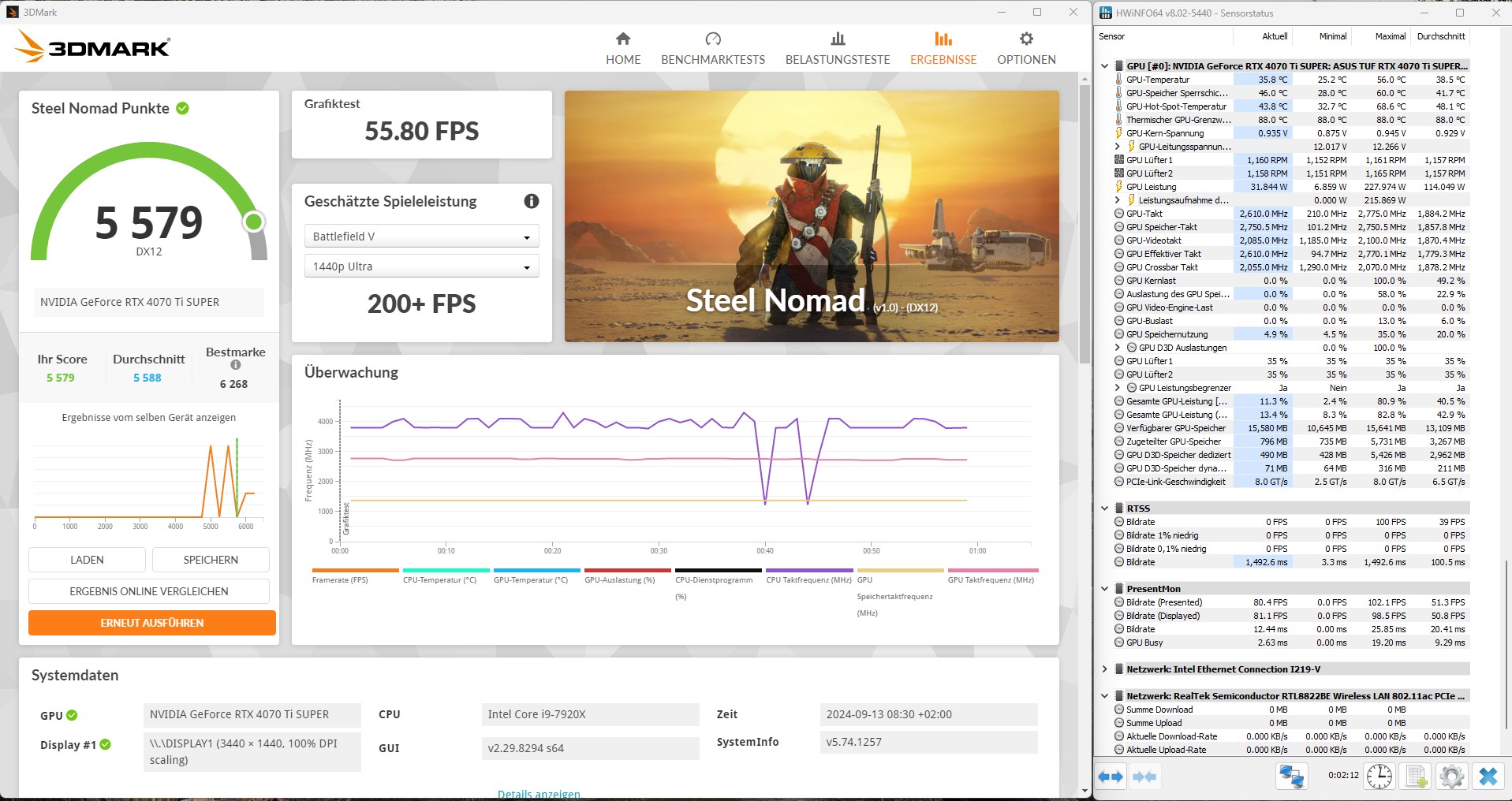Collapse the RTSS sensor group
This screenshot has height=801, width=1512.
1104,509
